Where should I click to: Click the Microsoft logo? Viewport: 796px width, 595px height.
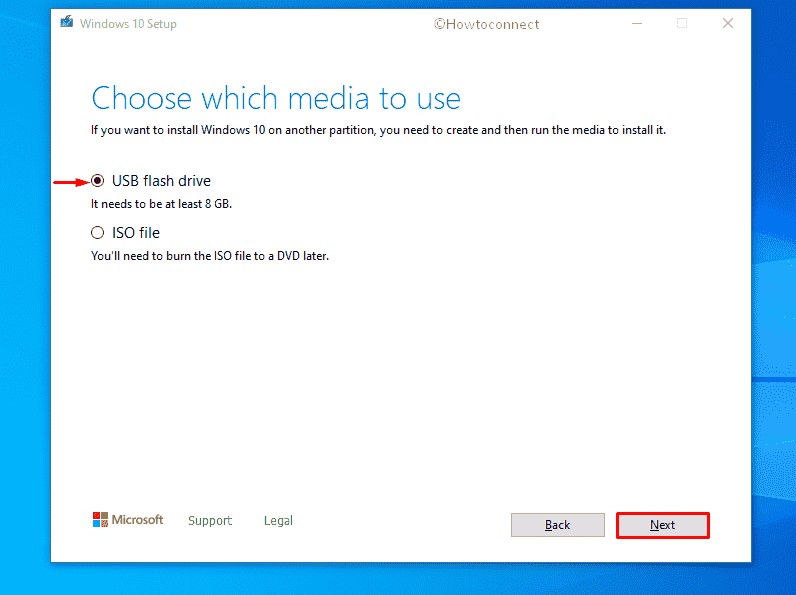pyautogui.click(x=128, y=519)
